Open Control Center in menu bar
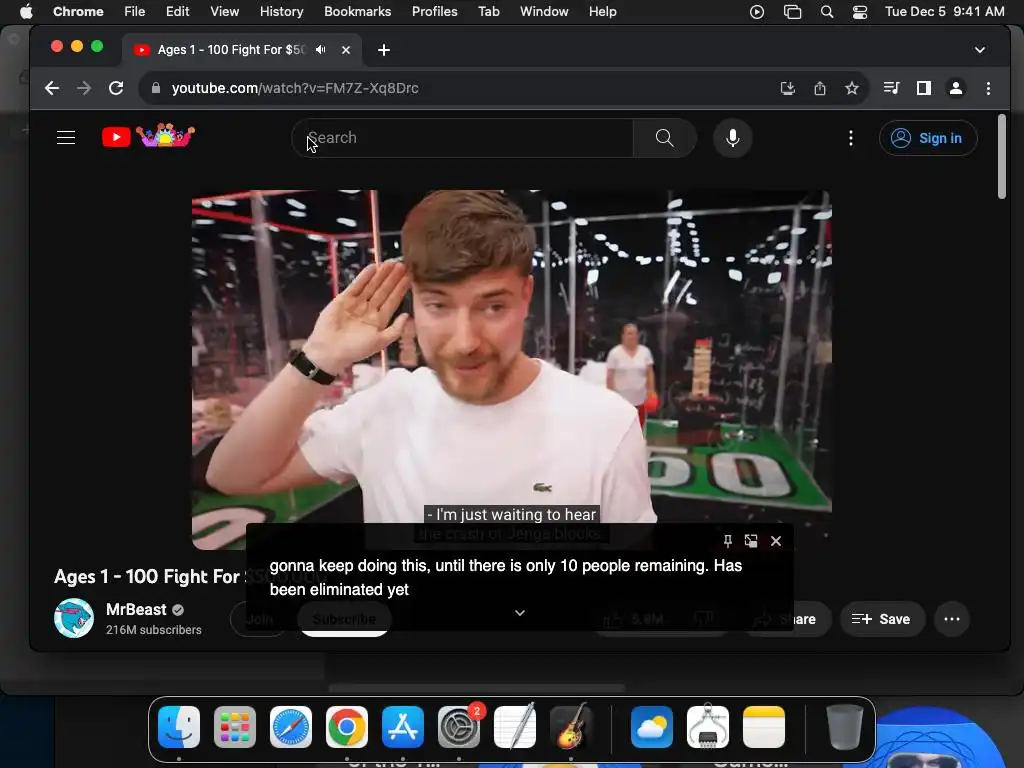The image size is (1024, 768). click(x=860, y=12)
